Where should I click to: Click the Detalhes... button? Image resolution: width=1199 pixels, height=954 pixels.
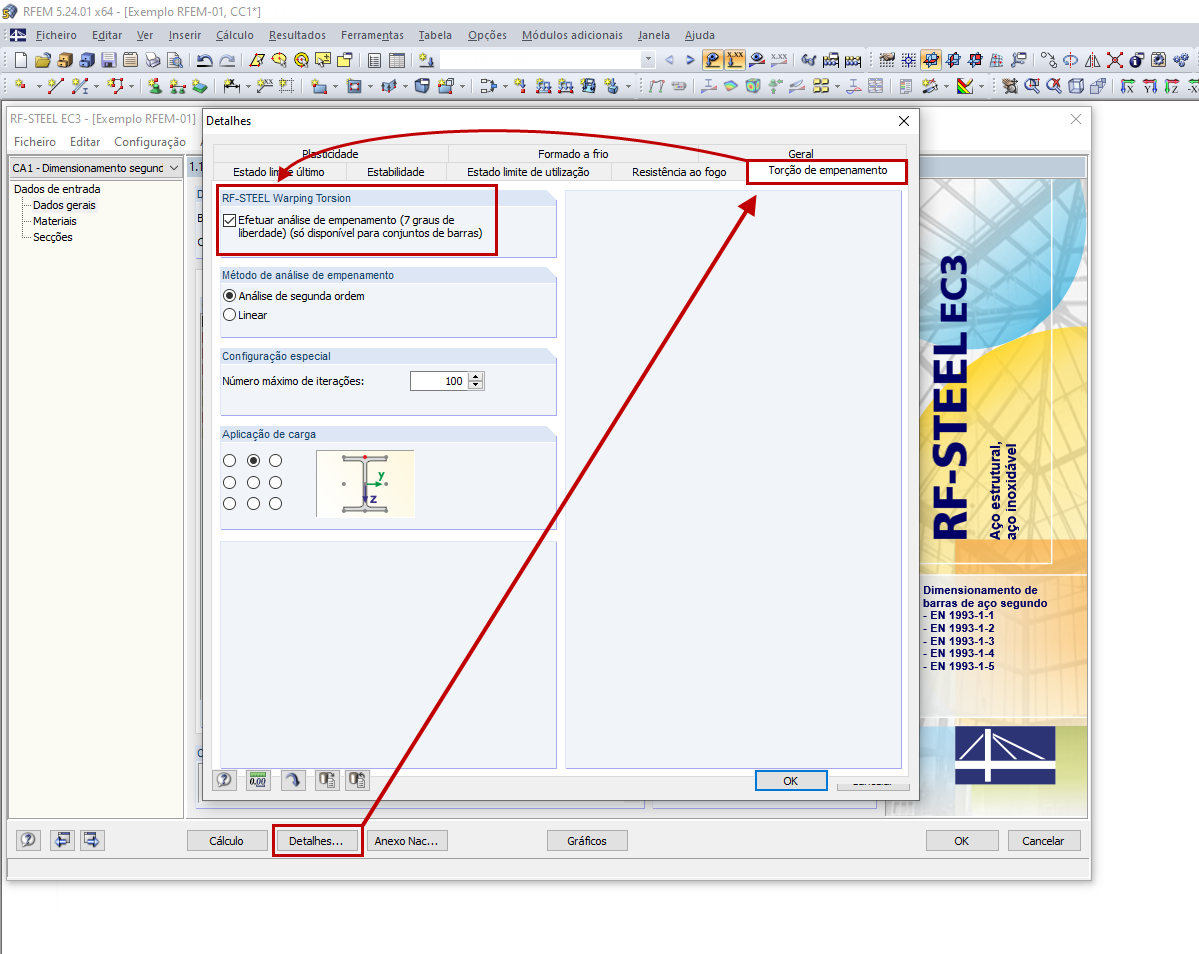316,841
